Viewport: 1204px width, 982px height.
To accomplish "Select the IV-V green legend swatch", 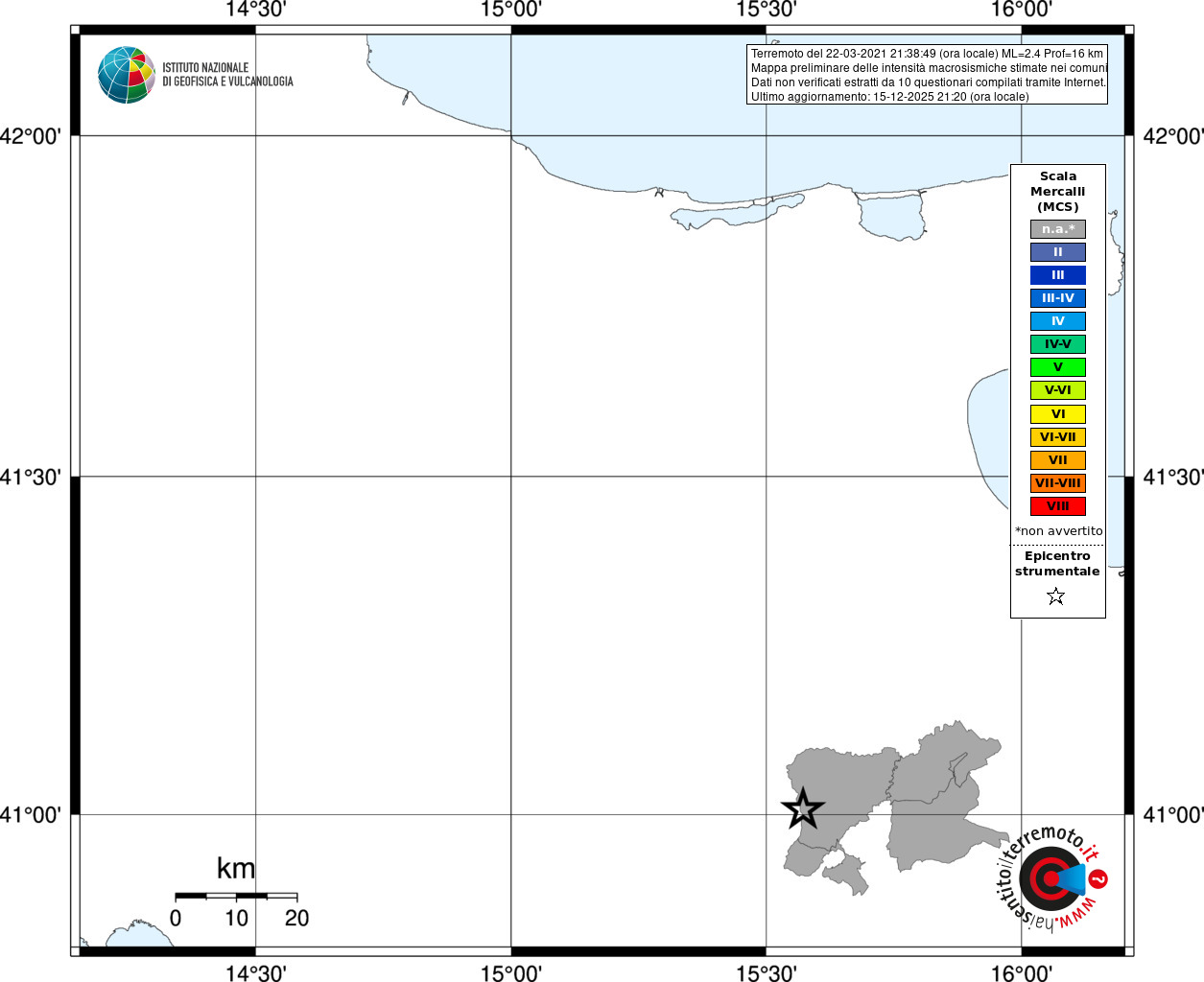I will click(x=1058, y=344).
